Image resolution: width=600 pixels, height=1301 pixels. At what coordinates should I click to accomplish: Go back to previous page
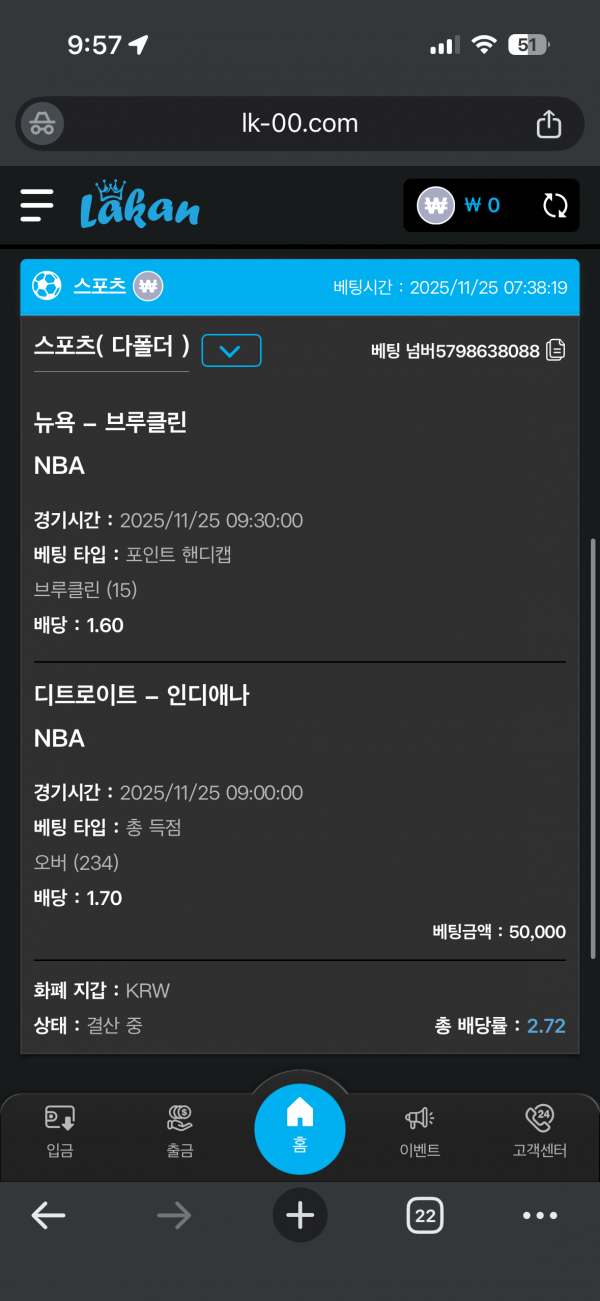[x=48, y=1215]
